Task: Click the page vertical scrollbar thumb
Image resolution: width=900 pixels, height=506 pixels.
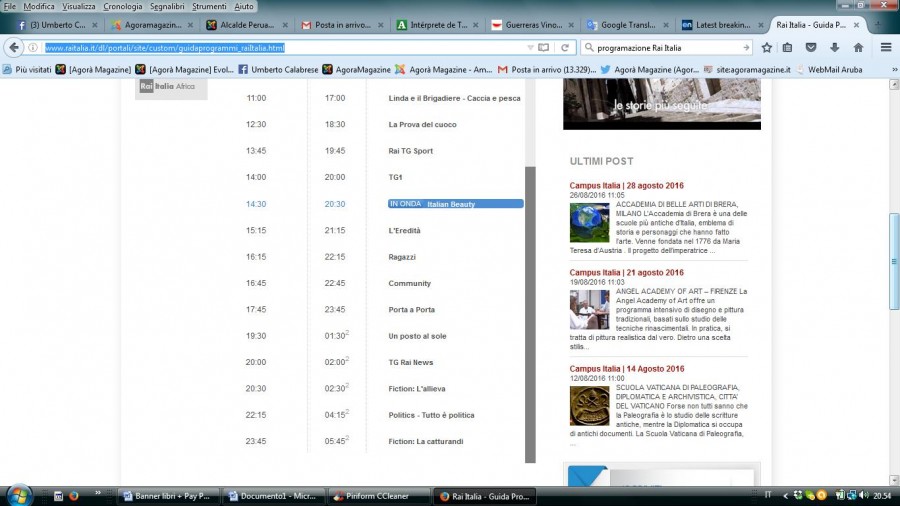Action: click(894, 262)
